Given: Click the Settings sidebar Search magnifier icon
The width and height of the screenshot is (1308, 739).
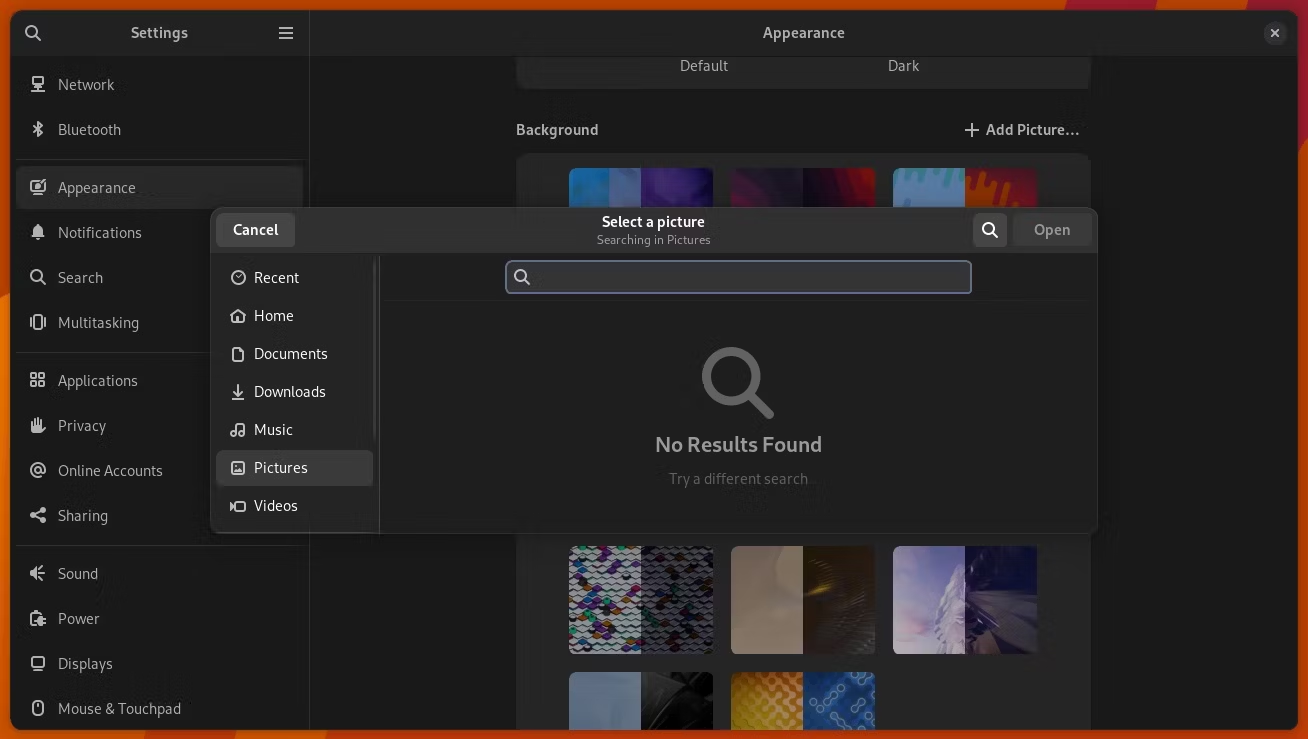Looking at the screenshot, I should click(38, 278).
